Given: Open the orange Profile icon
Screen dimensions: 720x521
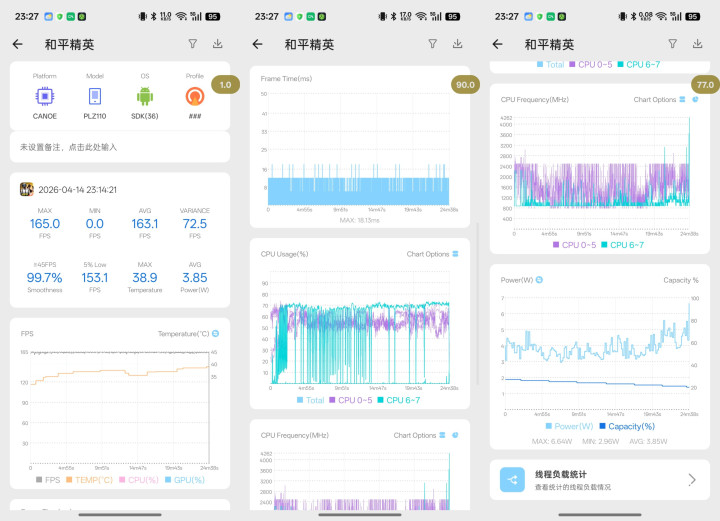Looking at the screenshot, I should tap(195, 96).
